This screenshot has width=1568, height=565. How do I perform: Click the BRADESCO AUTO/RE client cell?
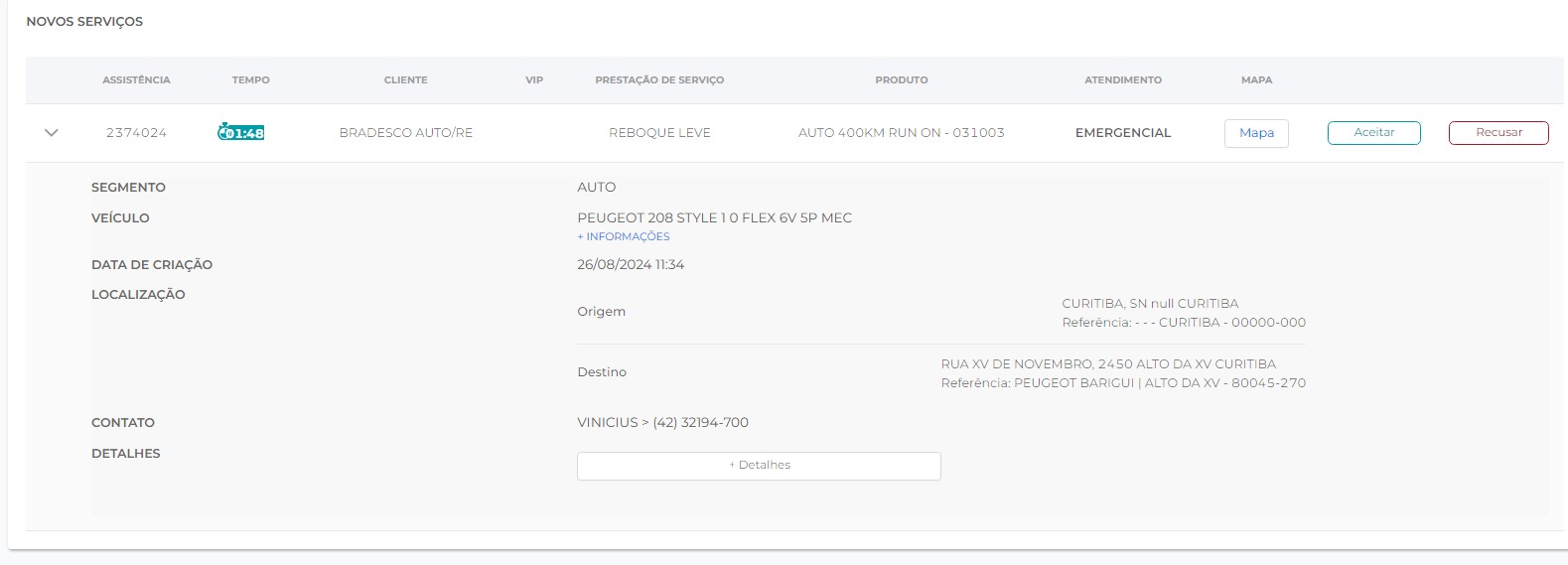tap(405, 133)
